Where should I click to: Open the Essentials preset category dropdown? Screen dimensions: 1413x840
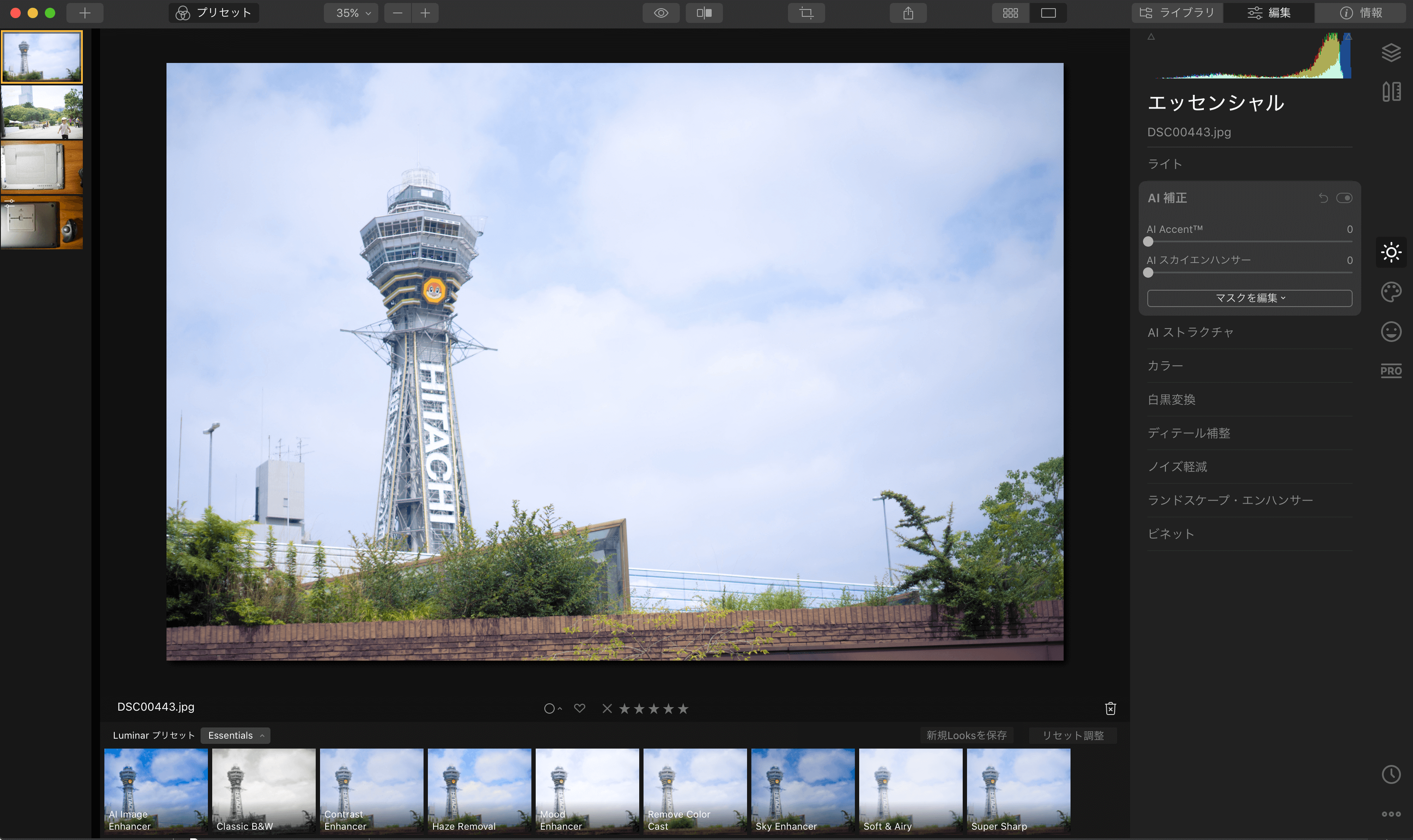(235, 735)
